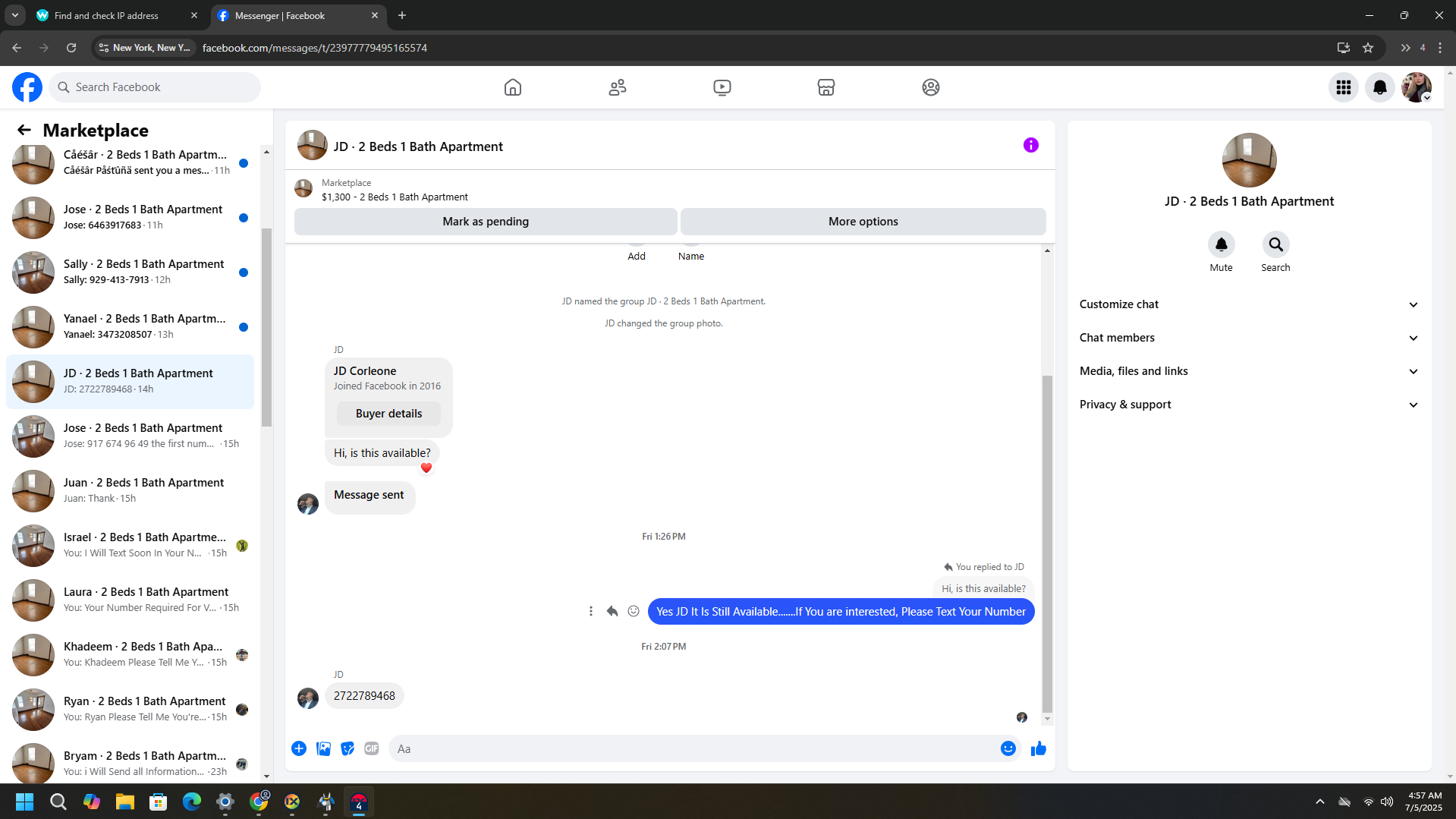Click More options button
The width and height of the screenshot is (1456, 819).
863,222
